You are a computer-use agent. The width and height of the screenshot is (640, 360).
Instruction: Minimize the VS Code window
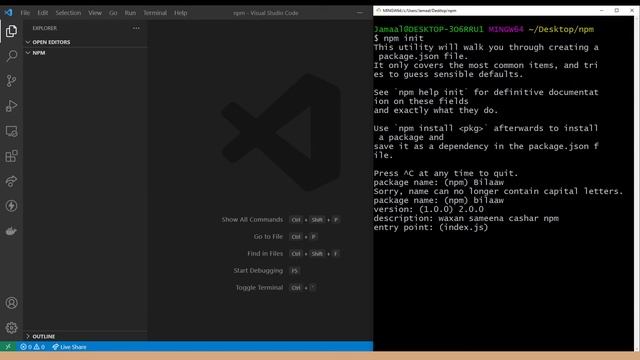(360, 13)
